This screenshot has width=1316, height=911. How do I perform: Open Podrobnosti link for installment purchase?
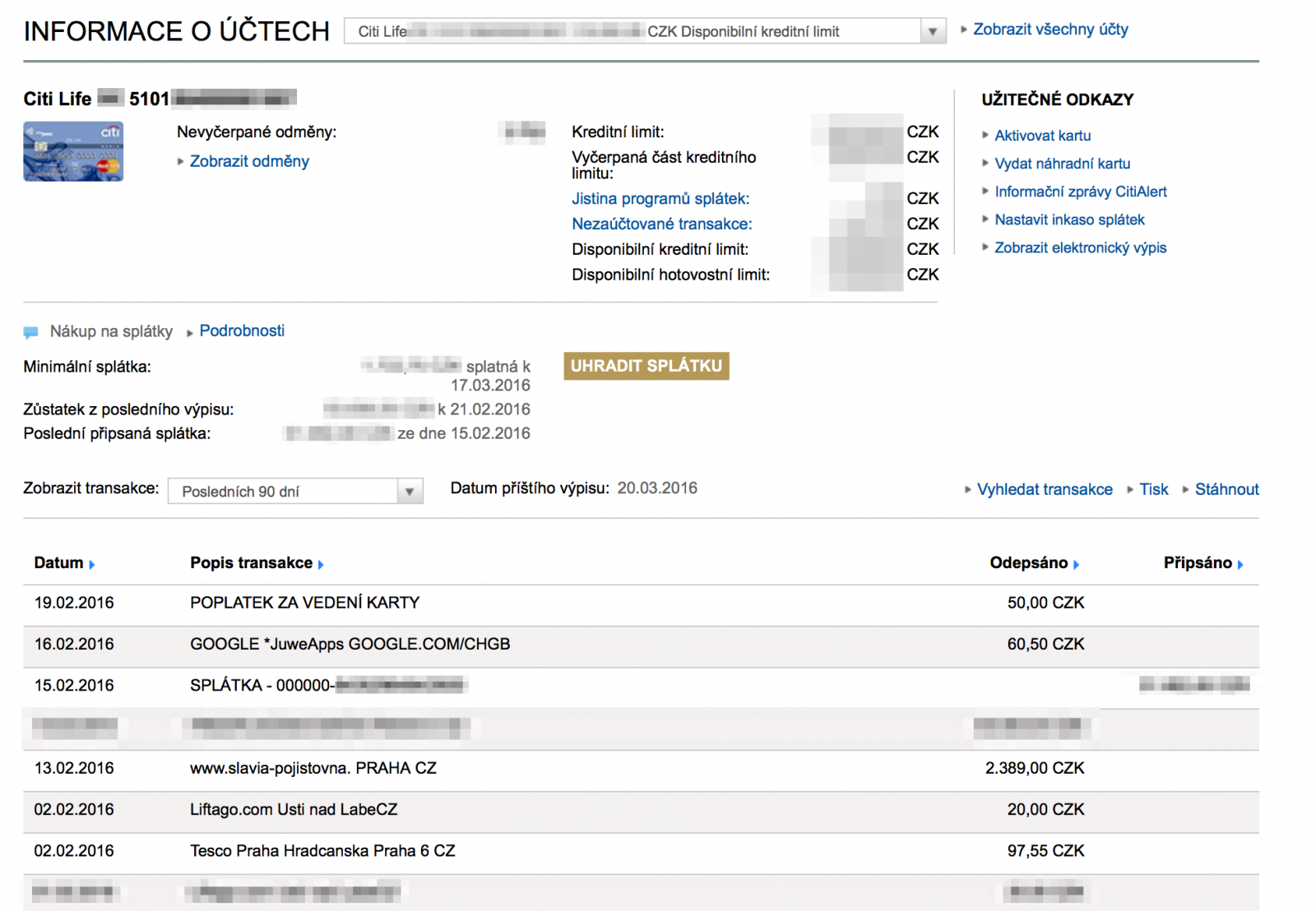[x=242, y=331]
